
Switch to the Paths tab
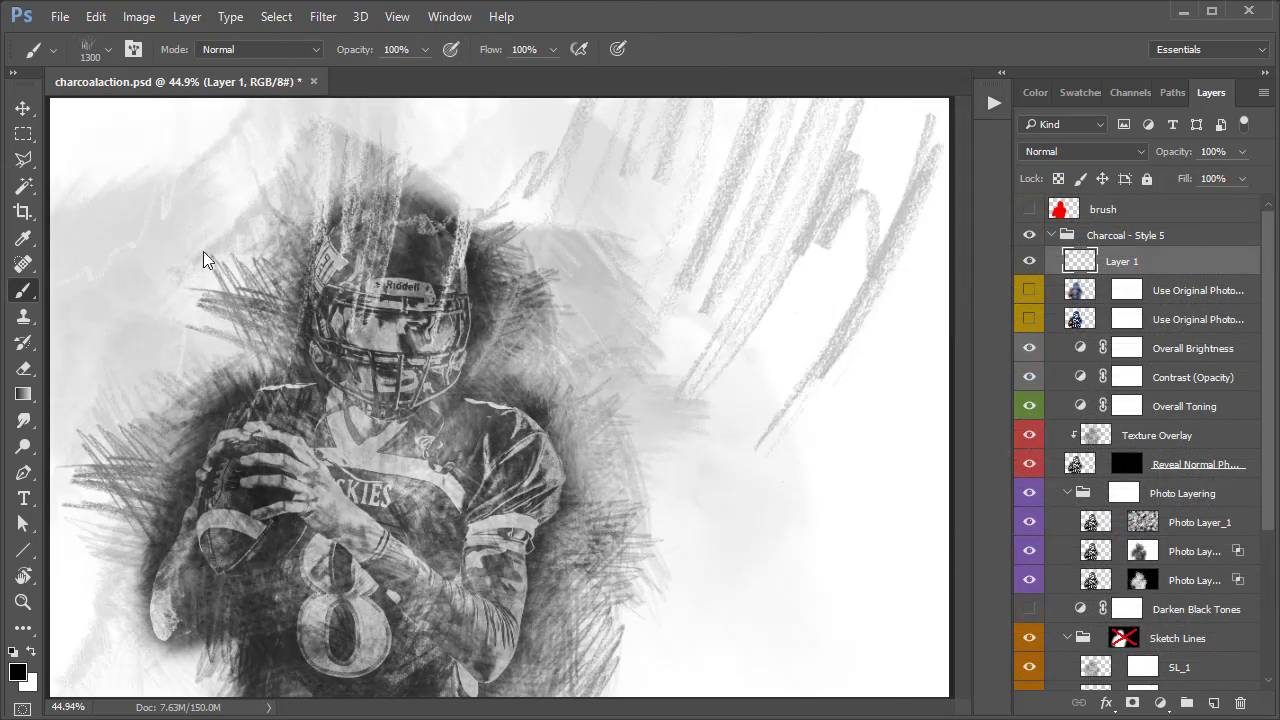point(1173,92)
